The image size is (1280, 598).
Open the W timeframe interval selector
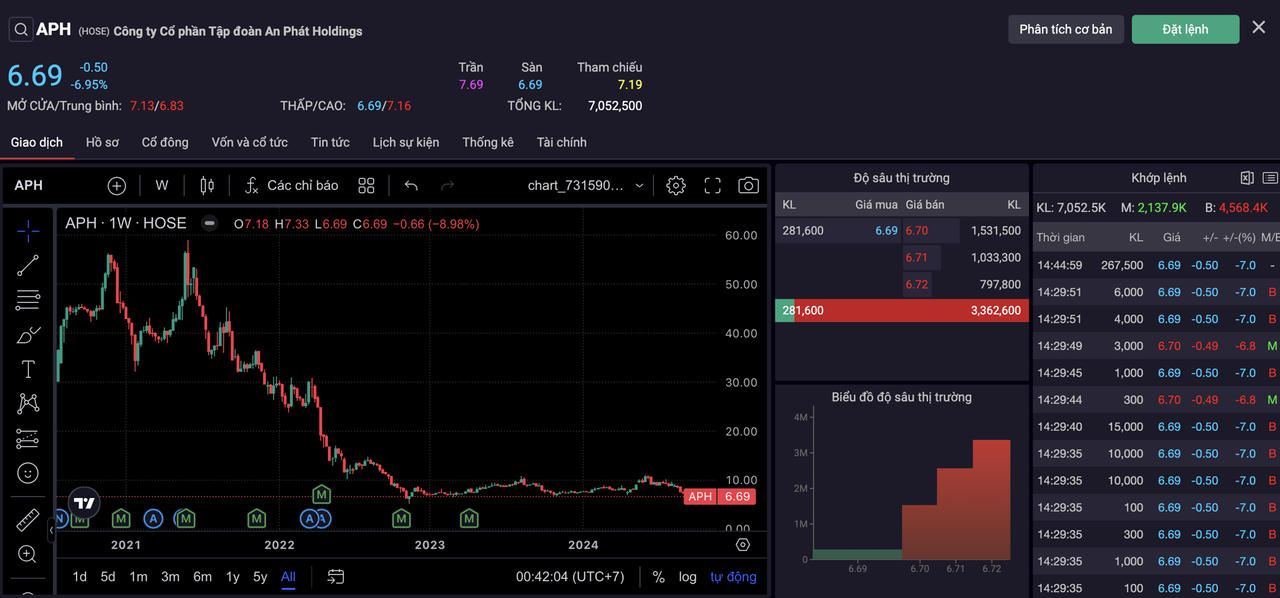(162, 185)
